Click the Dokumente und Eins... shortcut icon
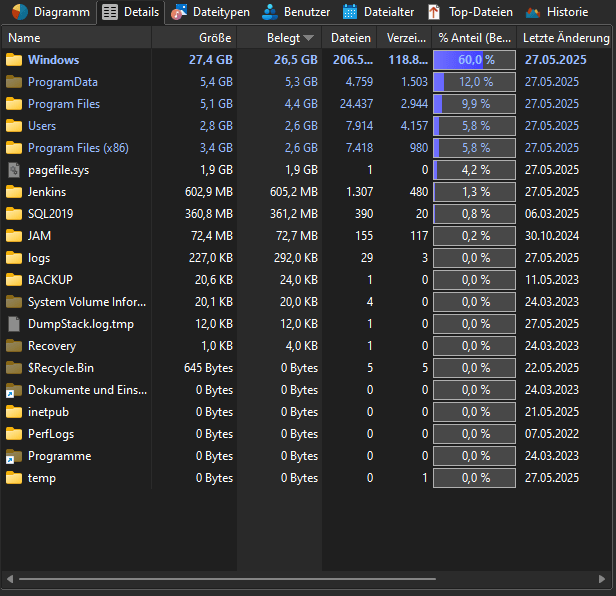The height and width of the screenshot is (596, 616). (14, 390)
